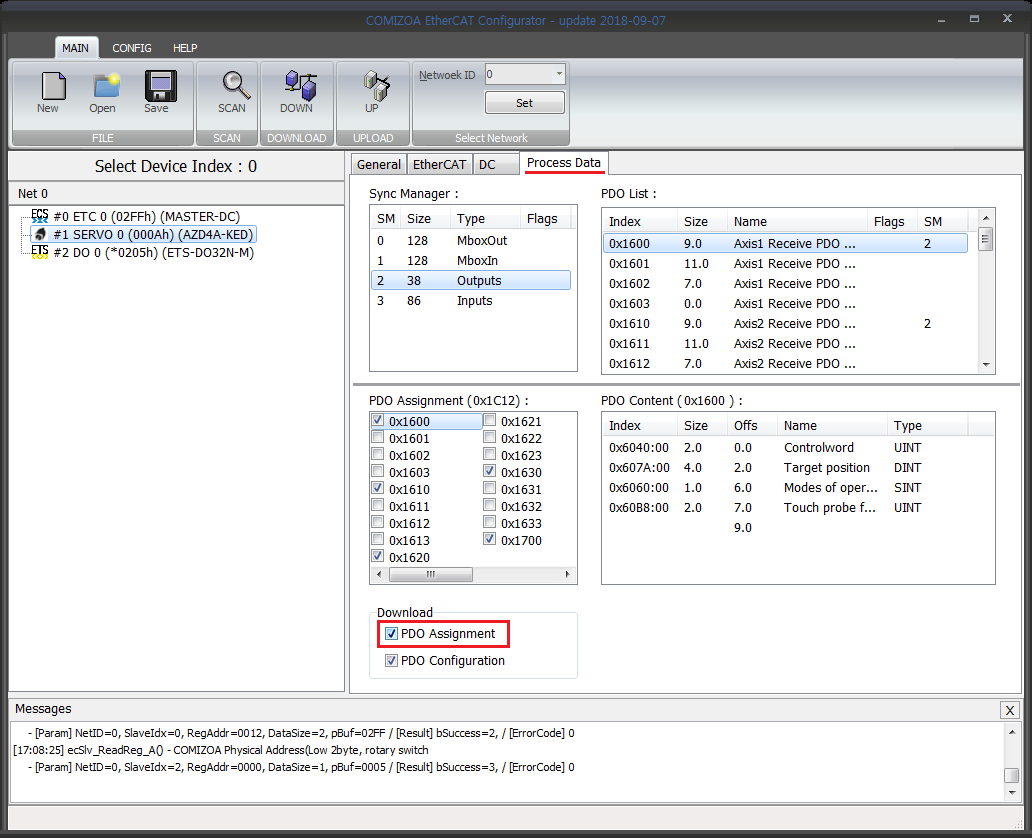Uncheck the 0x1700 PDO assignment box
Screen dimensions: 1032x838
[489, 540]
